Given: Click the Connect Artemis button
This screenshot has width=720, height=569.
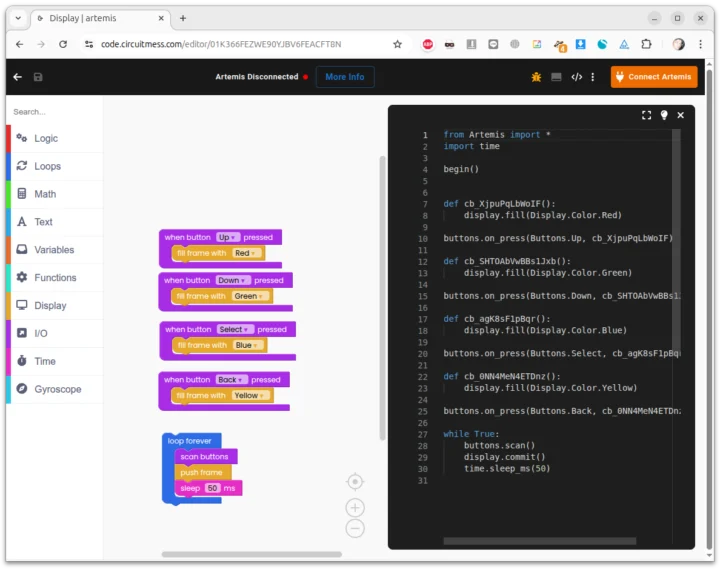Looking at the screenshot, I should 654,77.
